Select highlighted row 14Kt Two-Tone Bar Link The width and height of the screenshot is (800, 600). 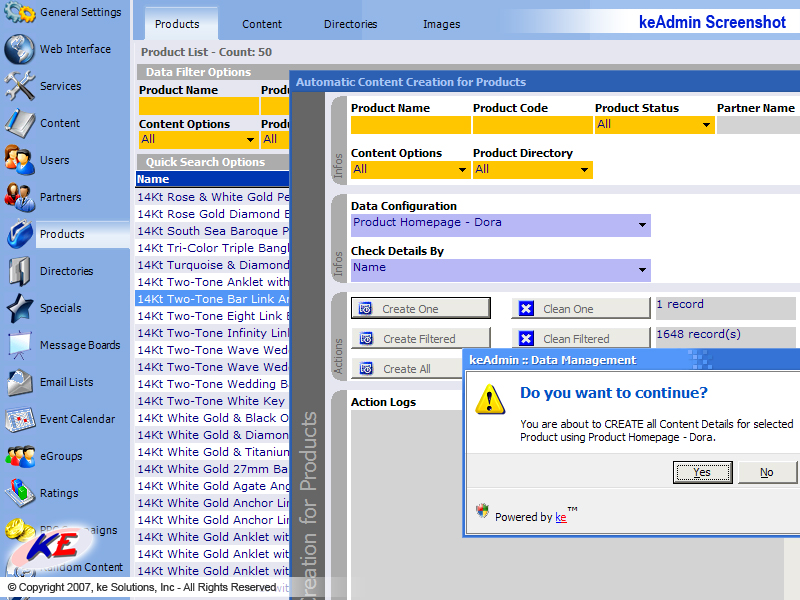tap(213, 299)
